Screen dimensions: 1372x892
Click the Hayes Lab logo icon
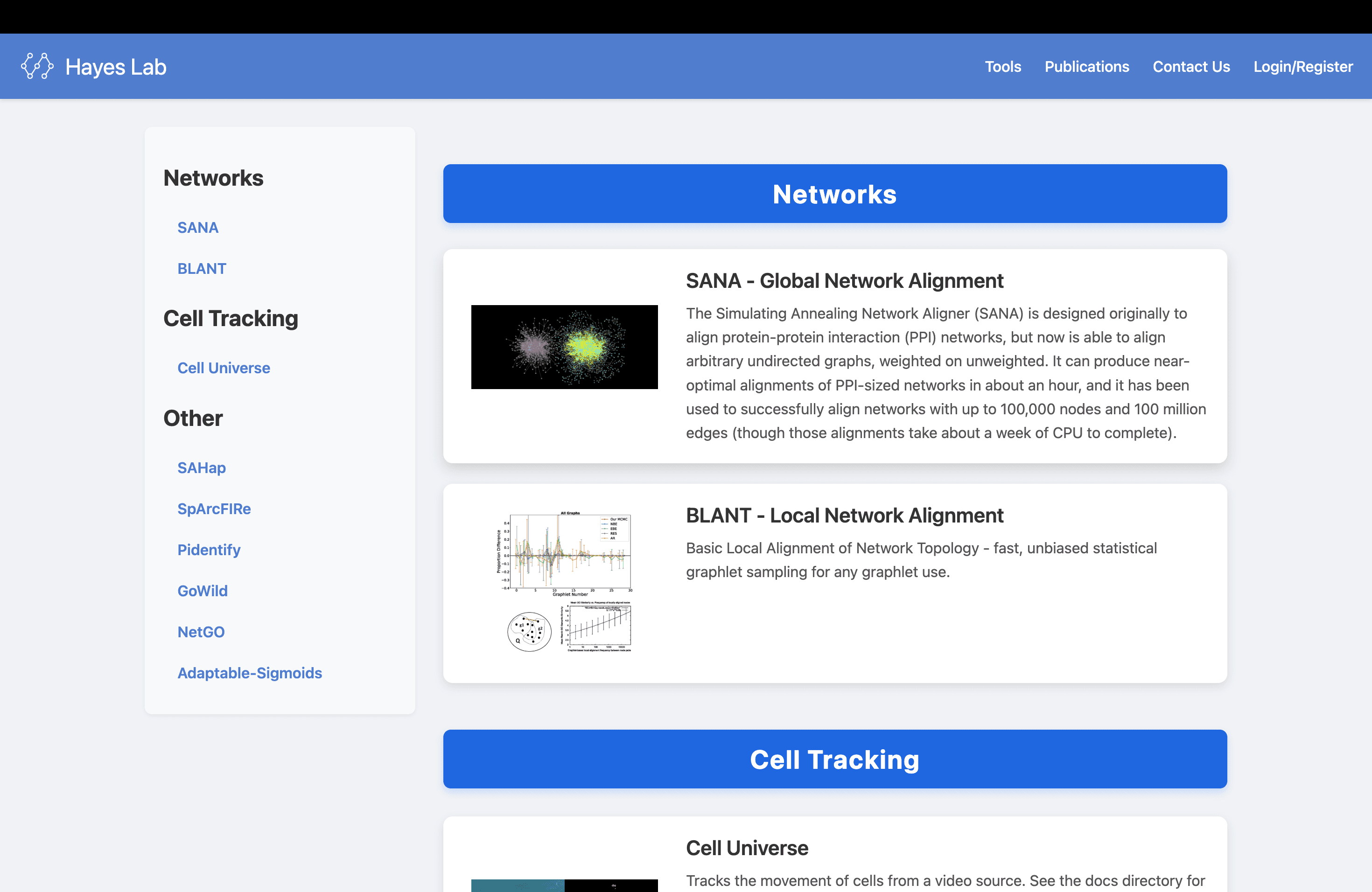pos(37,66)
